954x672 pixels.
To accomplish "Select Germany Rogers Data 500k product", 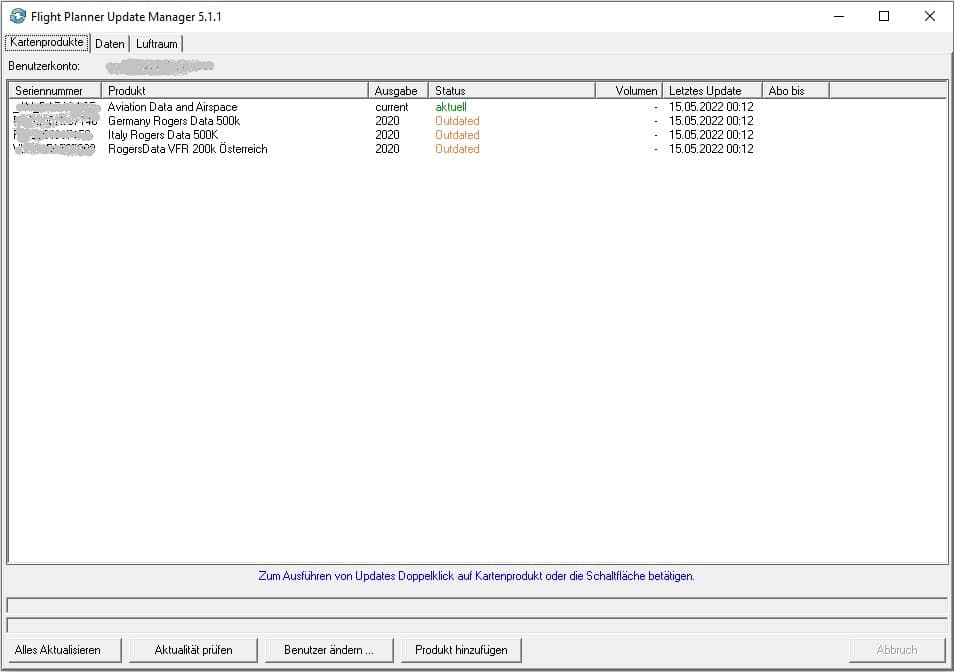I will pyautogui.click(x=173, y=121).
